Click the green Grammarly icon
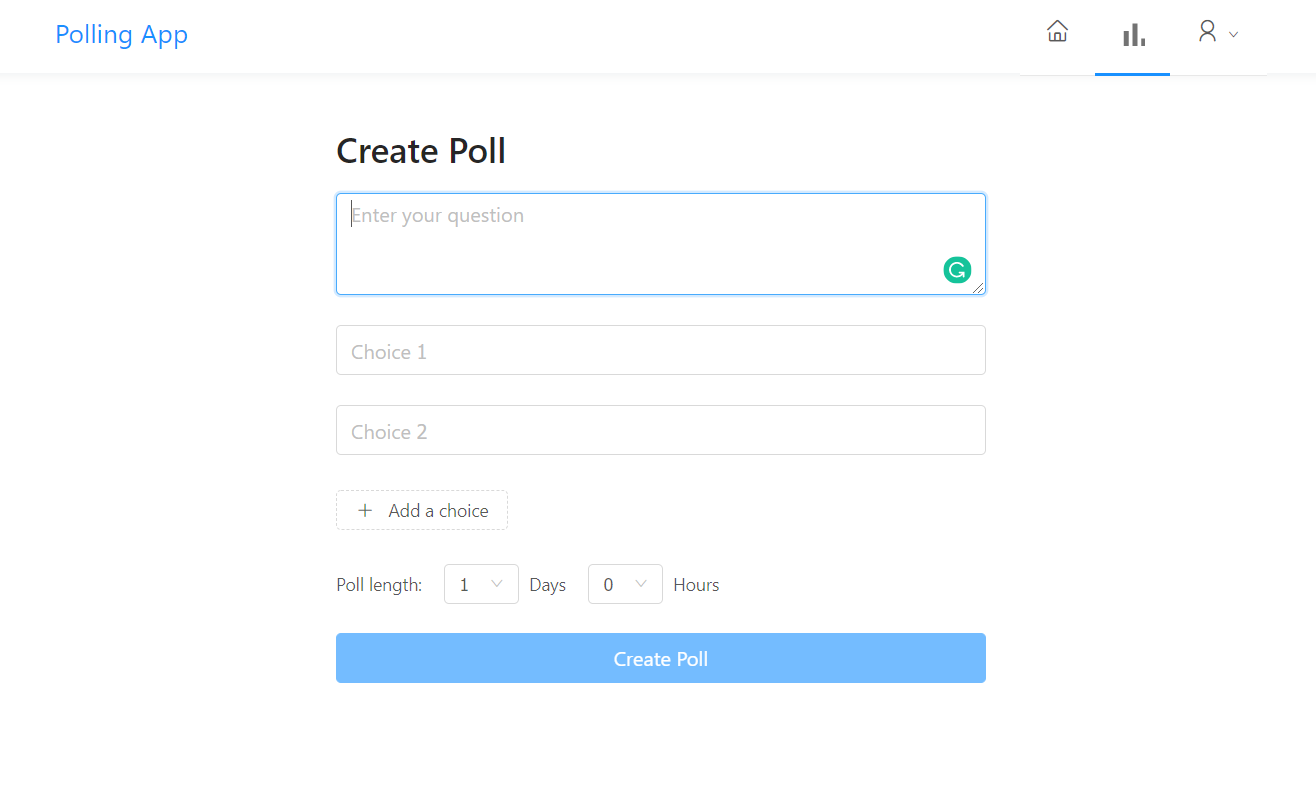The image size is (1316, 801). [957, 270]
